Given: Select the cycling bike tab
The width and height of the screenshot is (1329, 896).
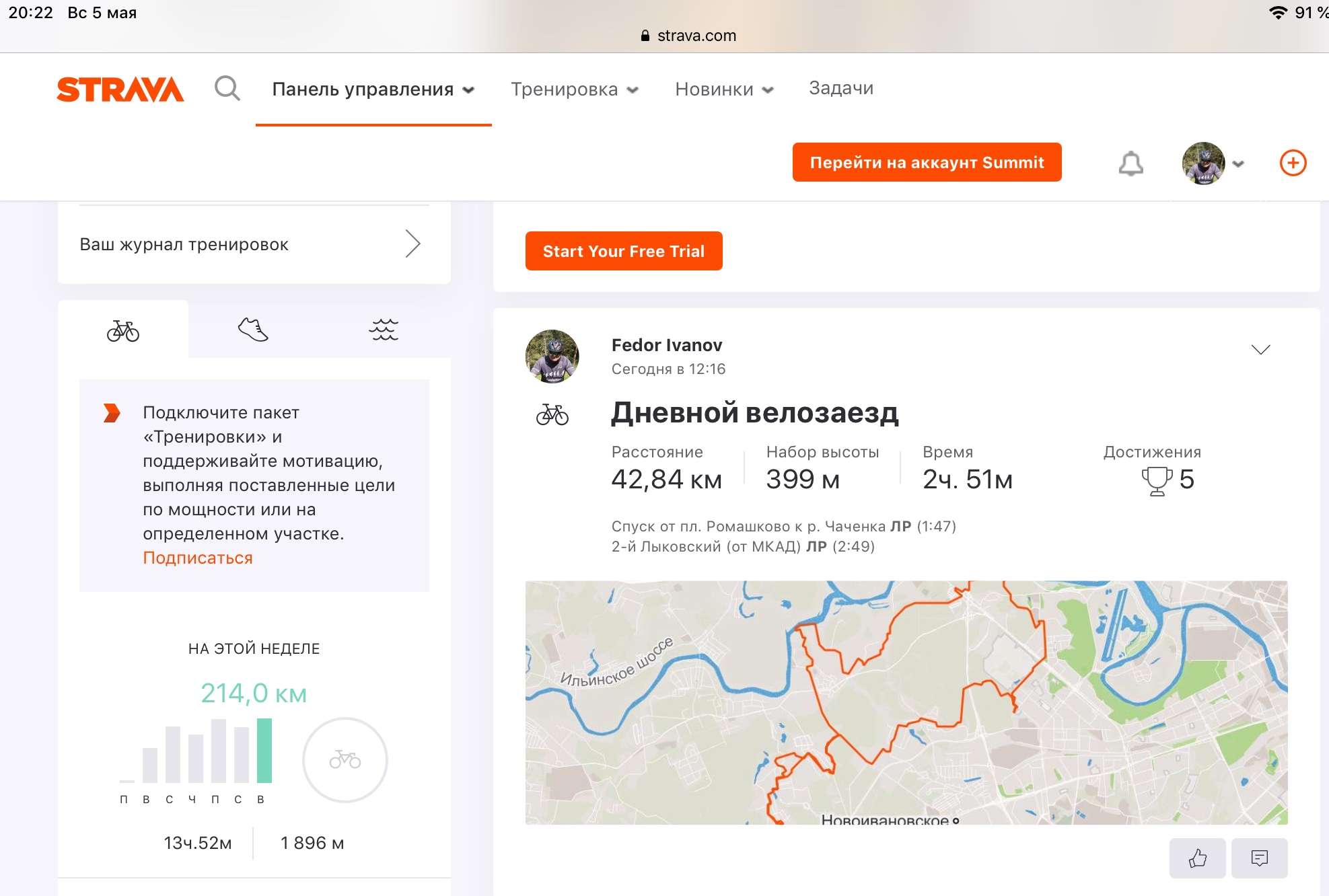Looking at the screenshot, I should 123,330.
